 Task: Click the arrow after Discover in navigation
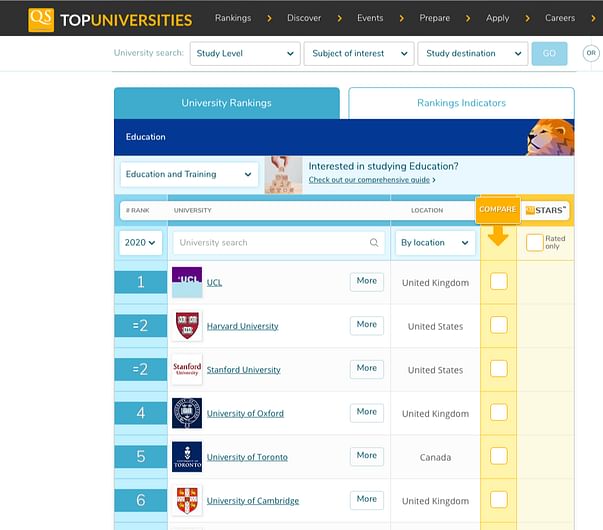pos(339,18)
